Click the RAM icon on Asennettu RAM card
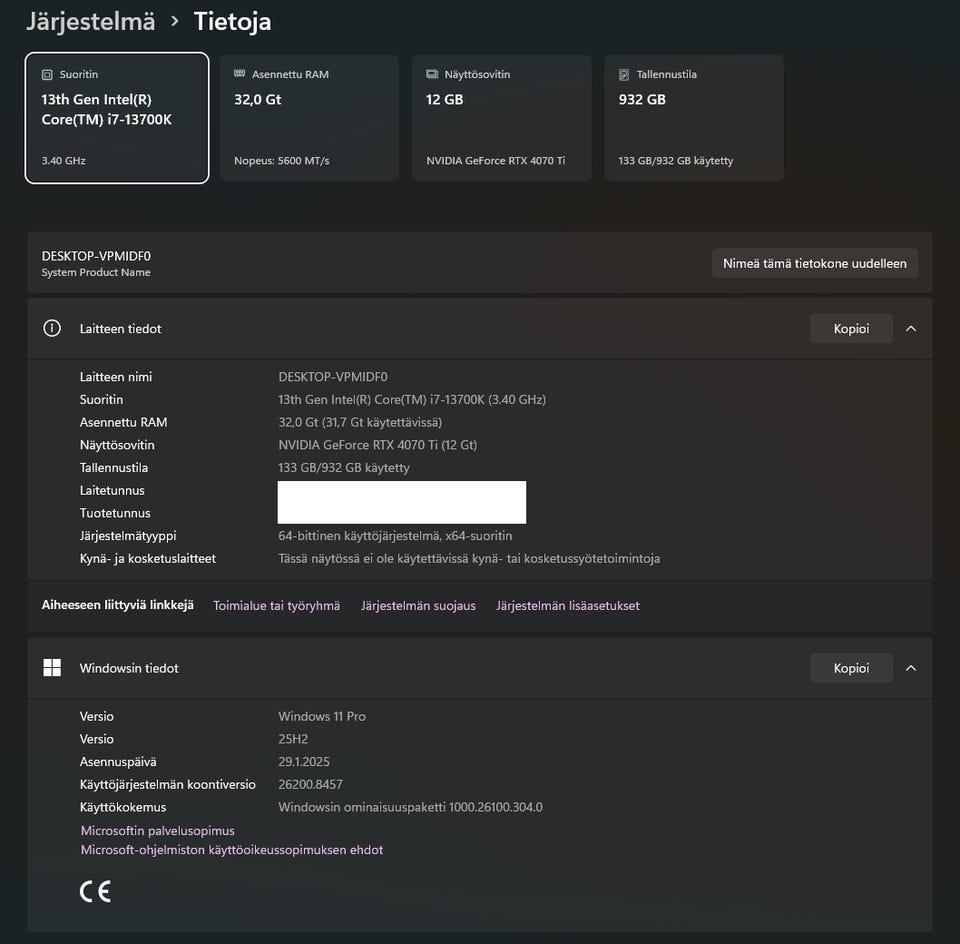This screenshot has height=944, width=960. click(239, 73)
